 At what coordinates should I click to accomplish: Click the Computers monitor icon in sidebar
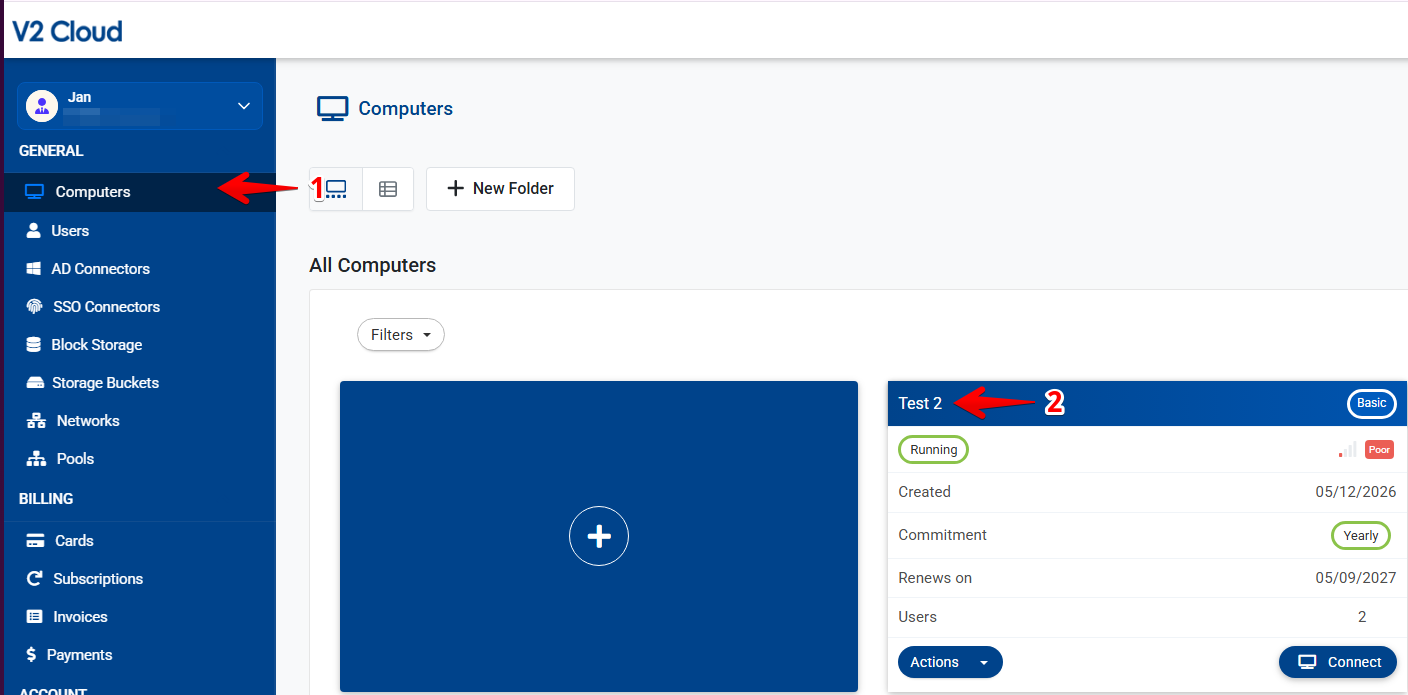[x=35, y=192]
